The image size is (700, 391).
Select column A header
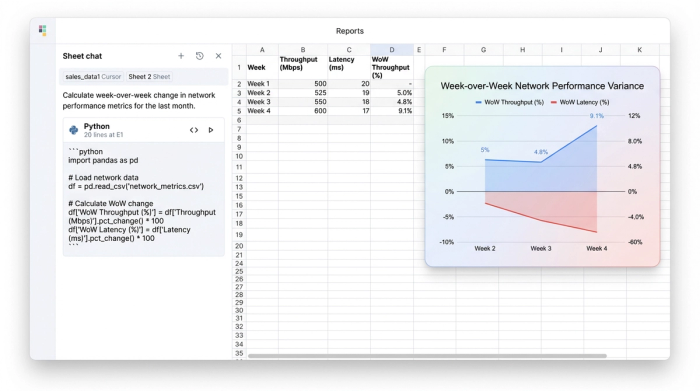pos(262,50)
